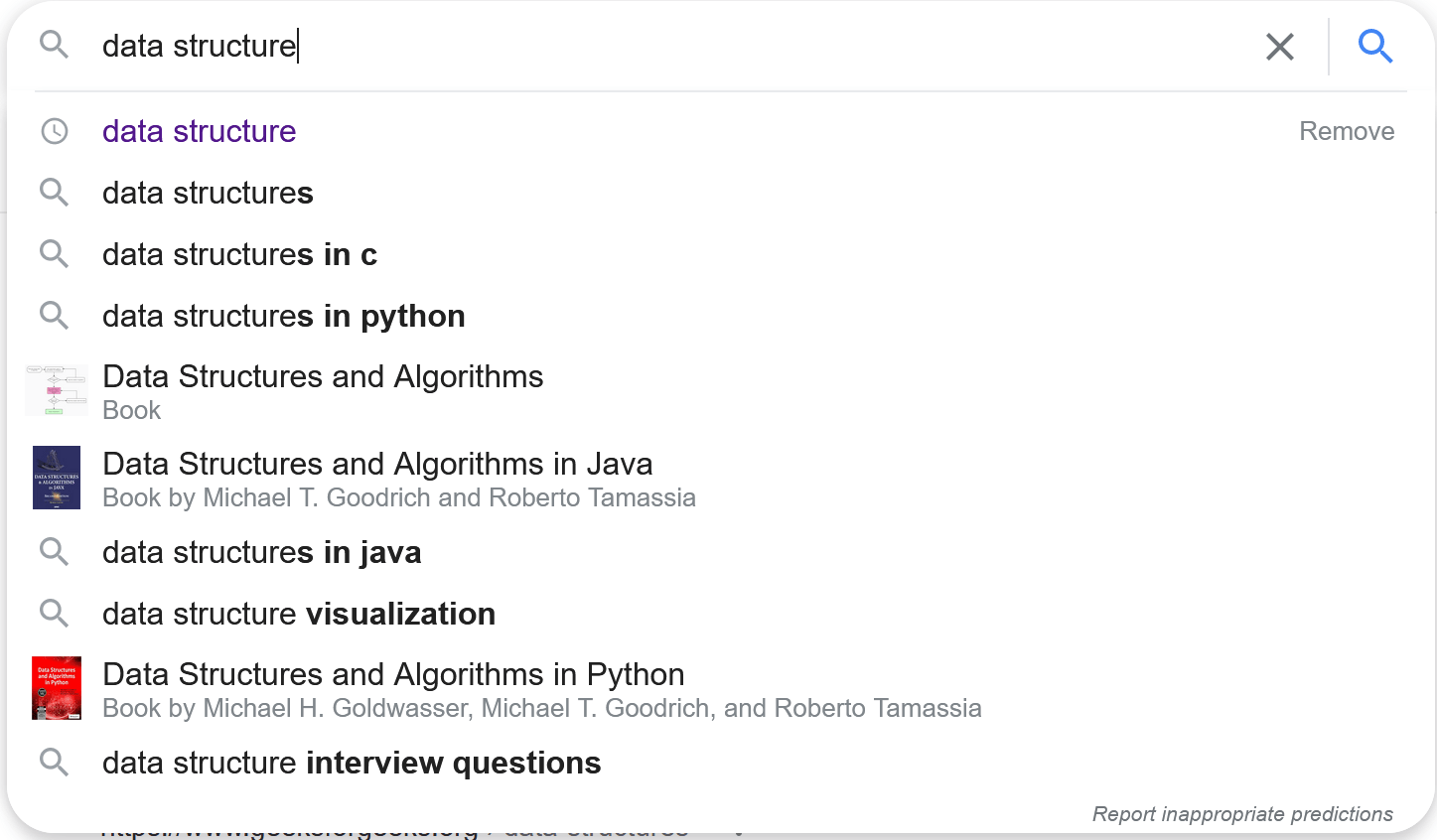Click inside the search input field
The height and width of the screenshot is (840, 1437).
[x=695, y=46]
